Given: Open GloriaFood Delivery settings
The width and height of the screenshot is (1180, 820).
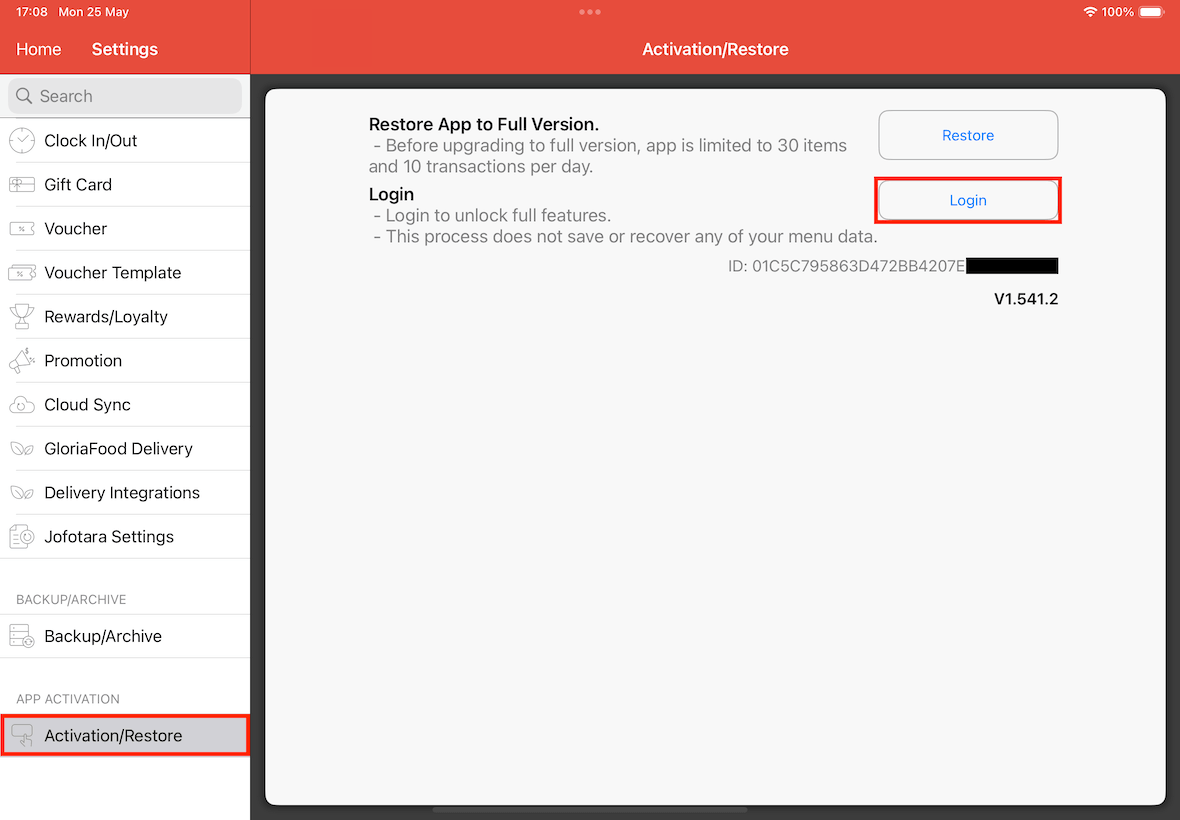Looking at the screenshot, I should click(x=125, y=449).
